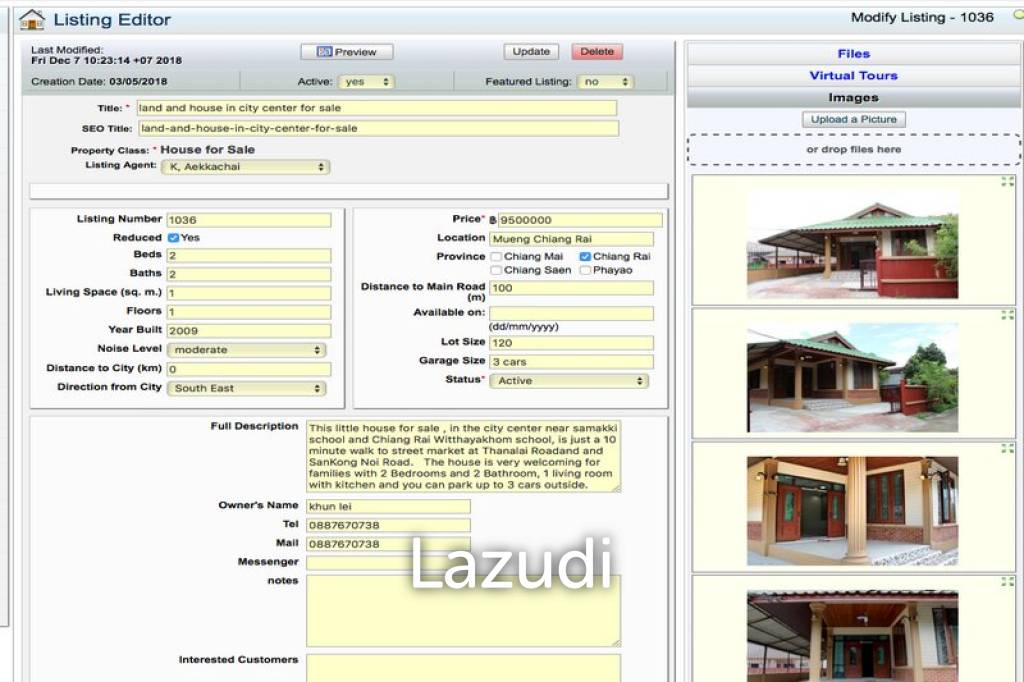Click the Baths field
This screenshot has width=1024, height=682.
[249, 274]
